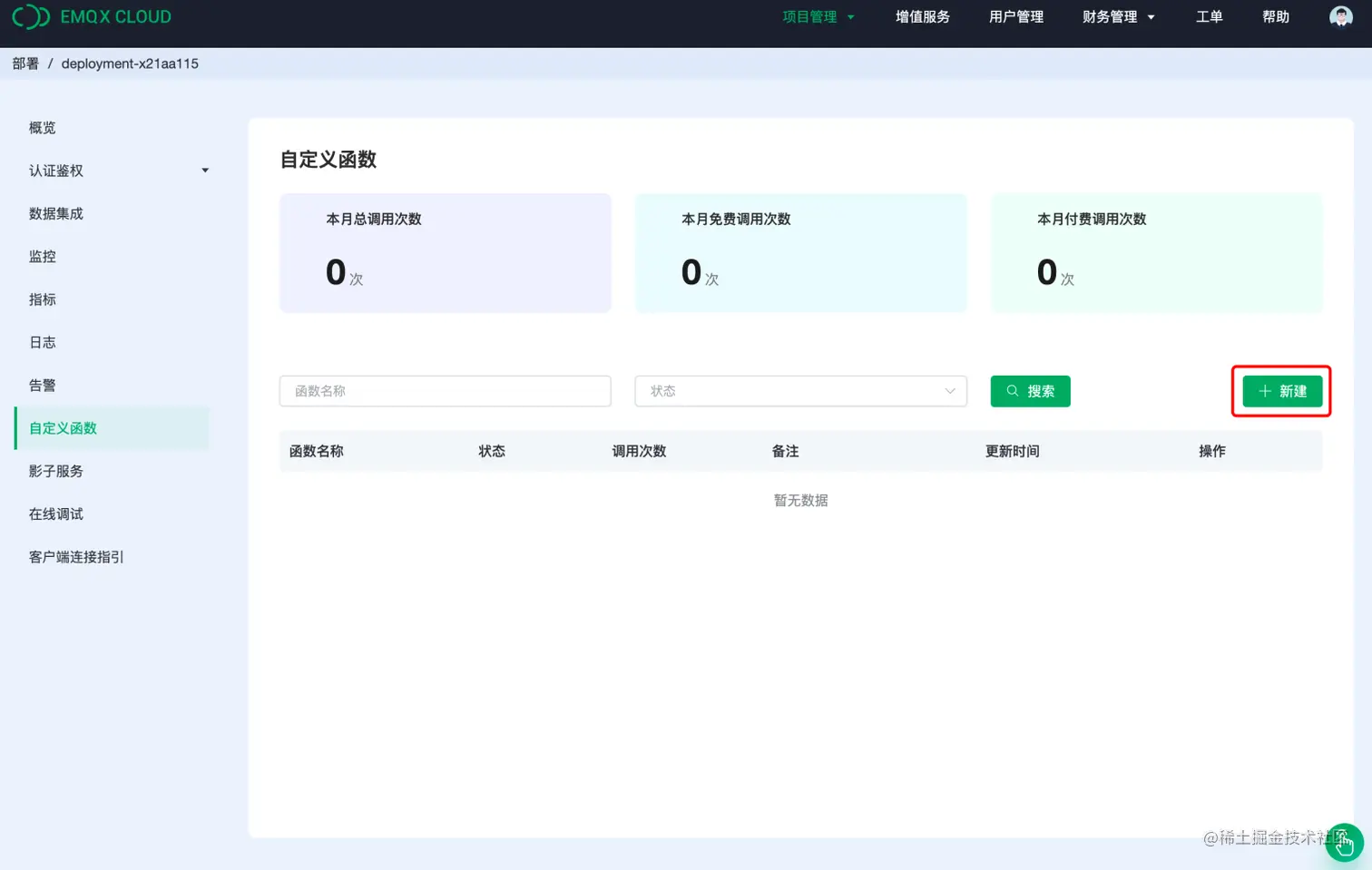Go to 工单 in the top bar
This screenshot has width=1372, height=870.
(x=1209, y=16)
